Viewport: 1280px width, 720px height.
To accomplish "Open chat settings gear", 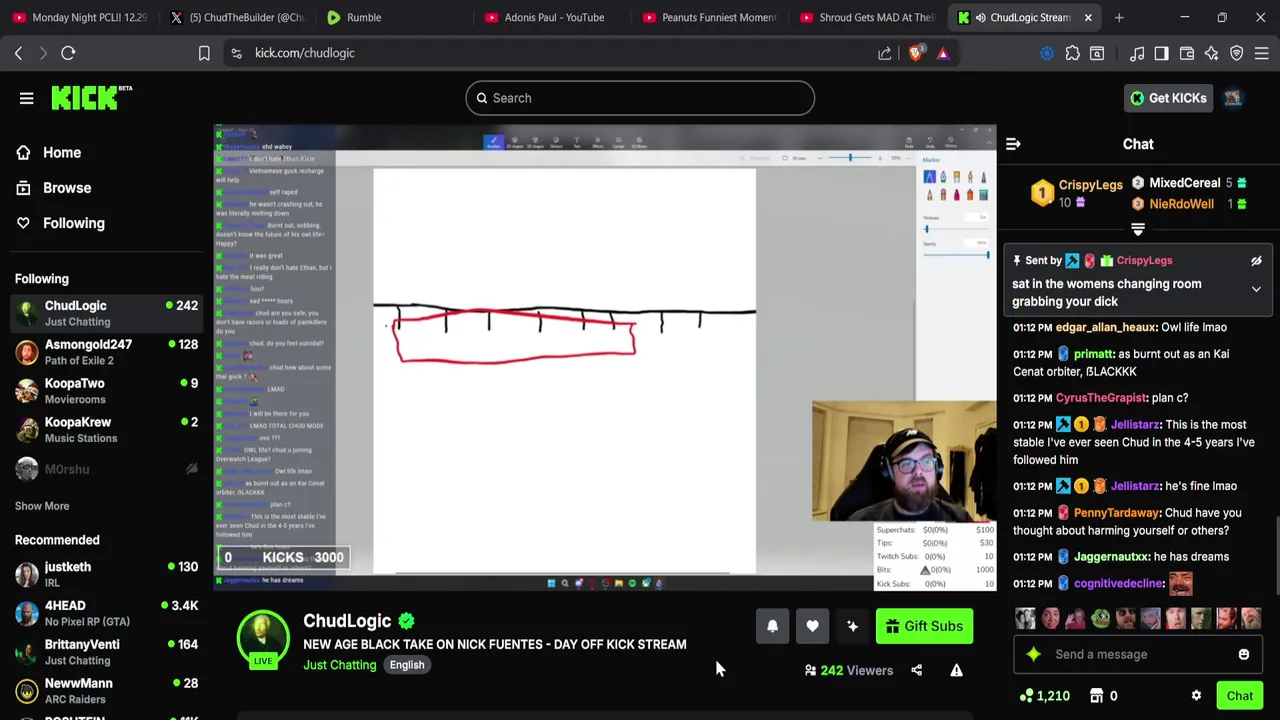I will point(1196,696).
